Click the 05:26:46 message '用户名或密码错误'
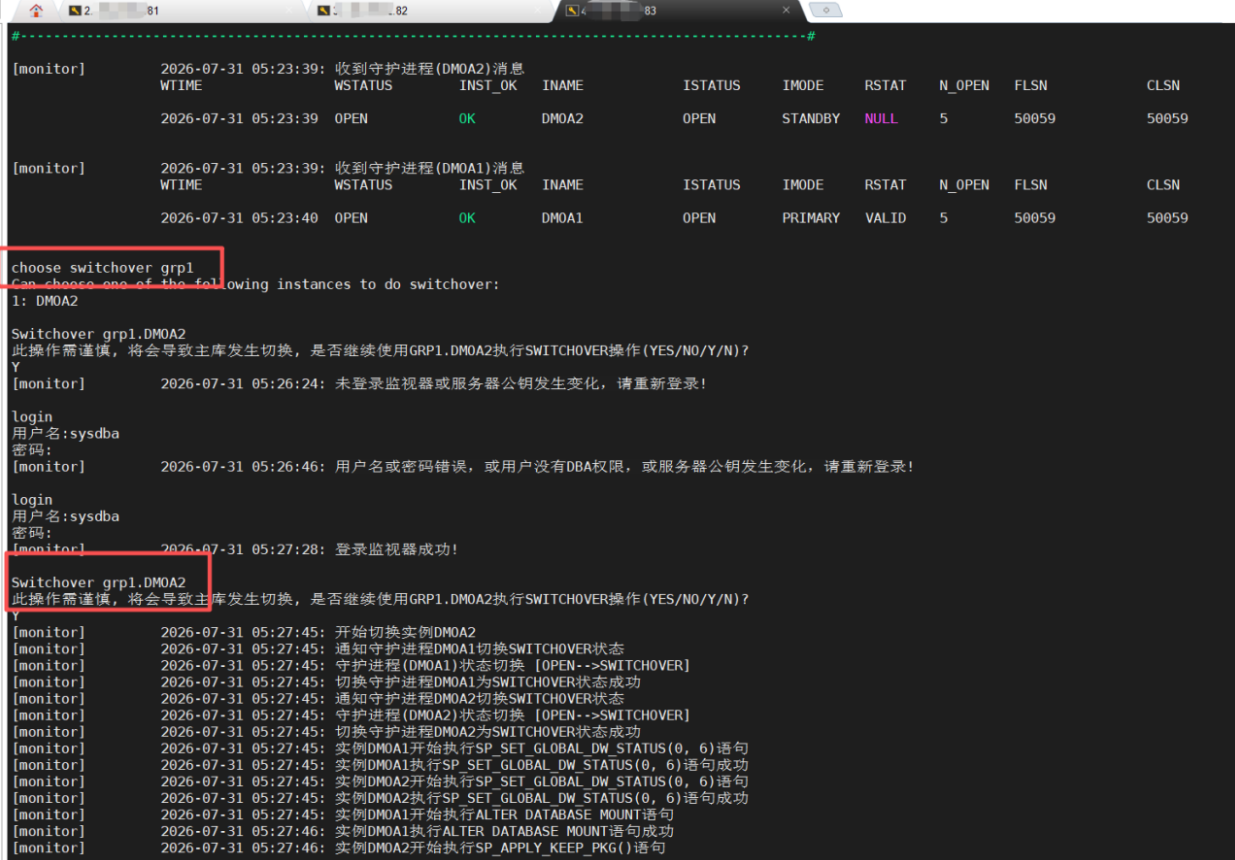 tap(624, 467)
